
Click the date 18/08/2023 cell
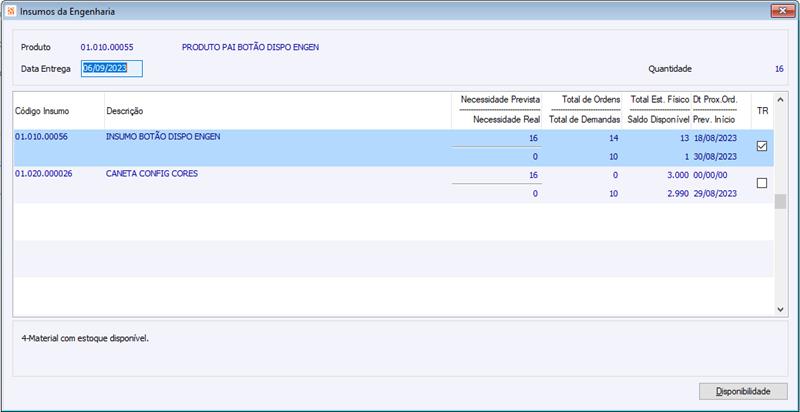715,138
